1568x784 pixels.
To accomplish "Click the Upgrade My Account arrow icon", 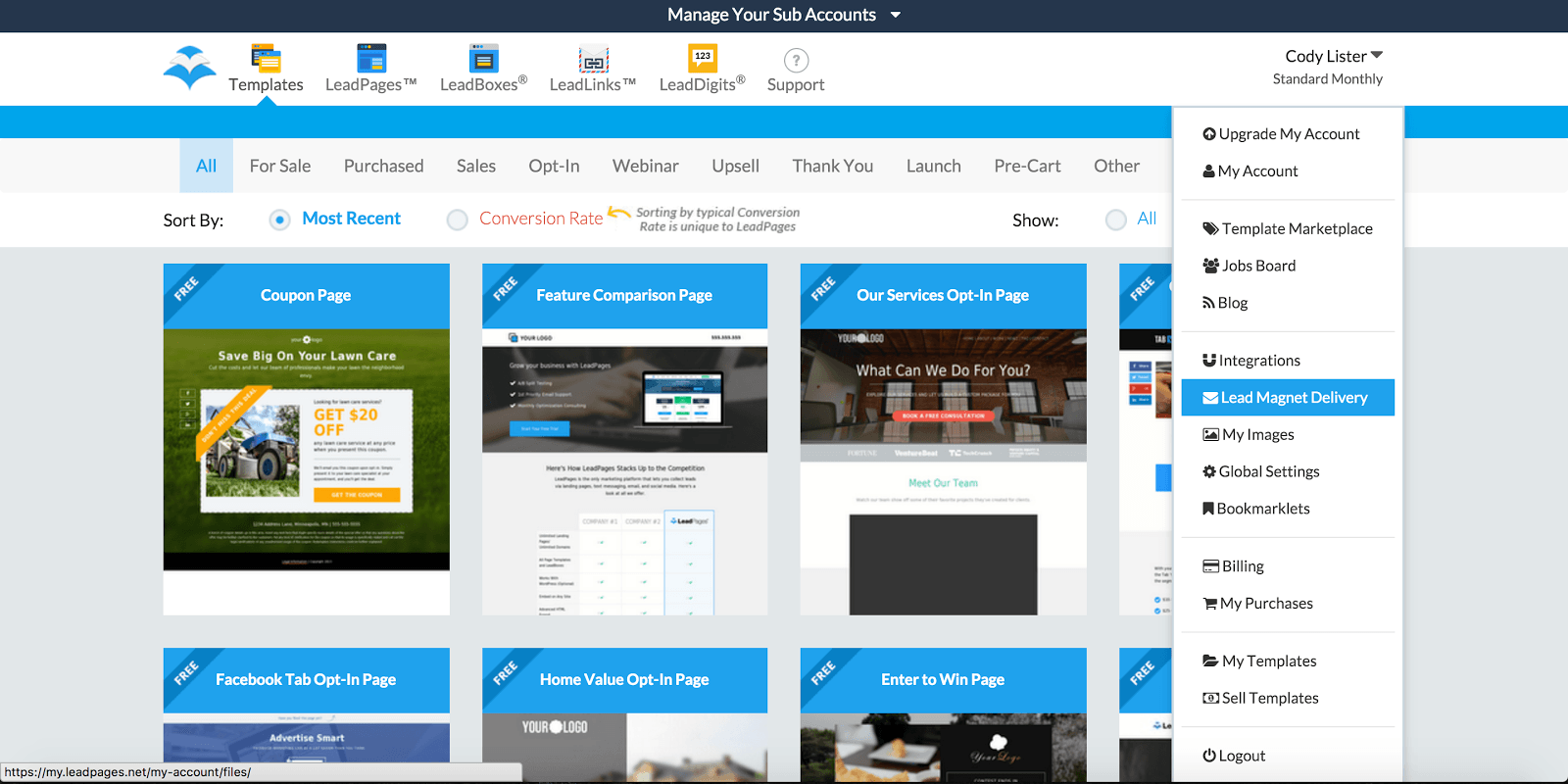I will 1209,134.
